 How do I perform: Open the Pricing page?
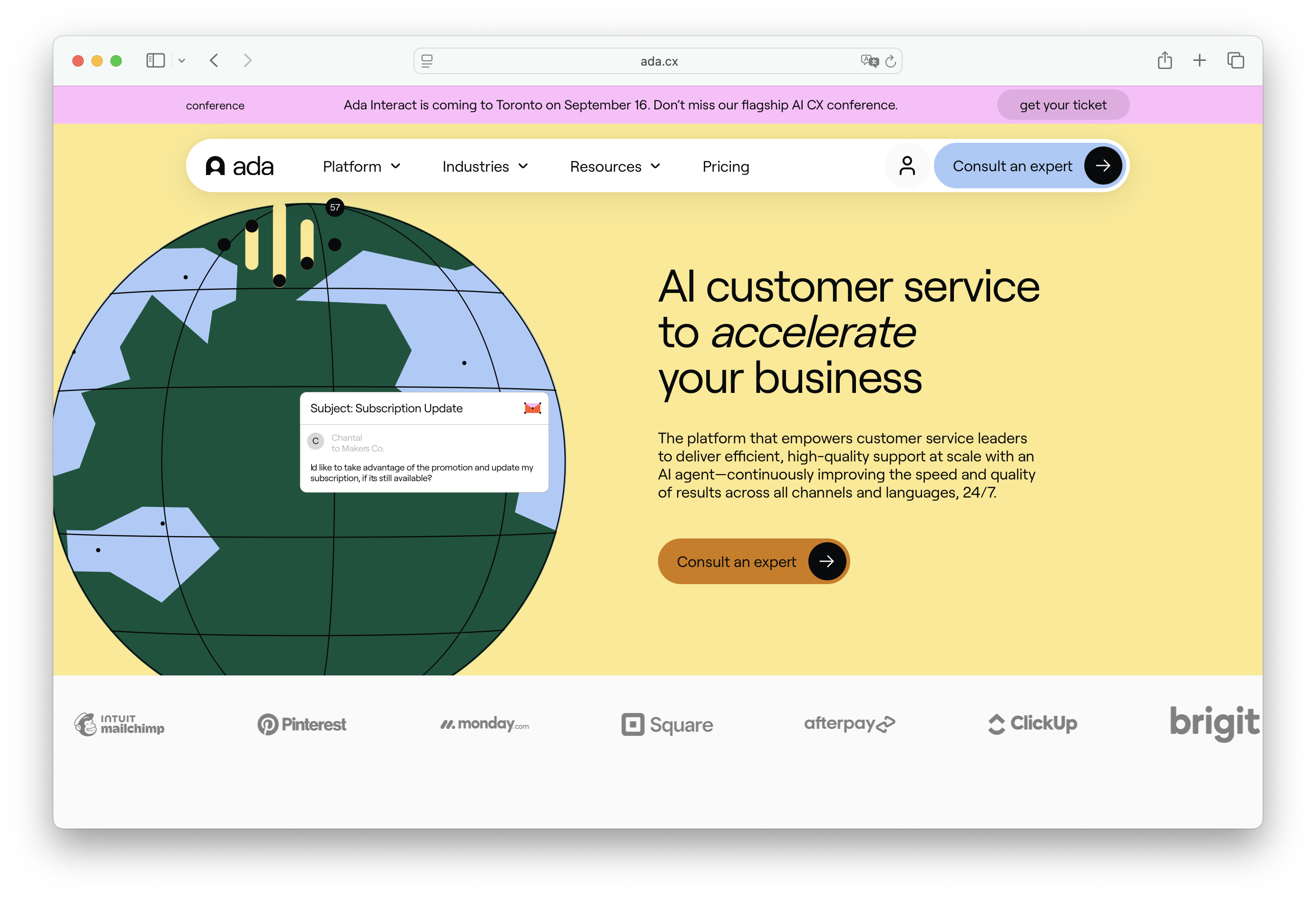pos(726,166)
